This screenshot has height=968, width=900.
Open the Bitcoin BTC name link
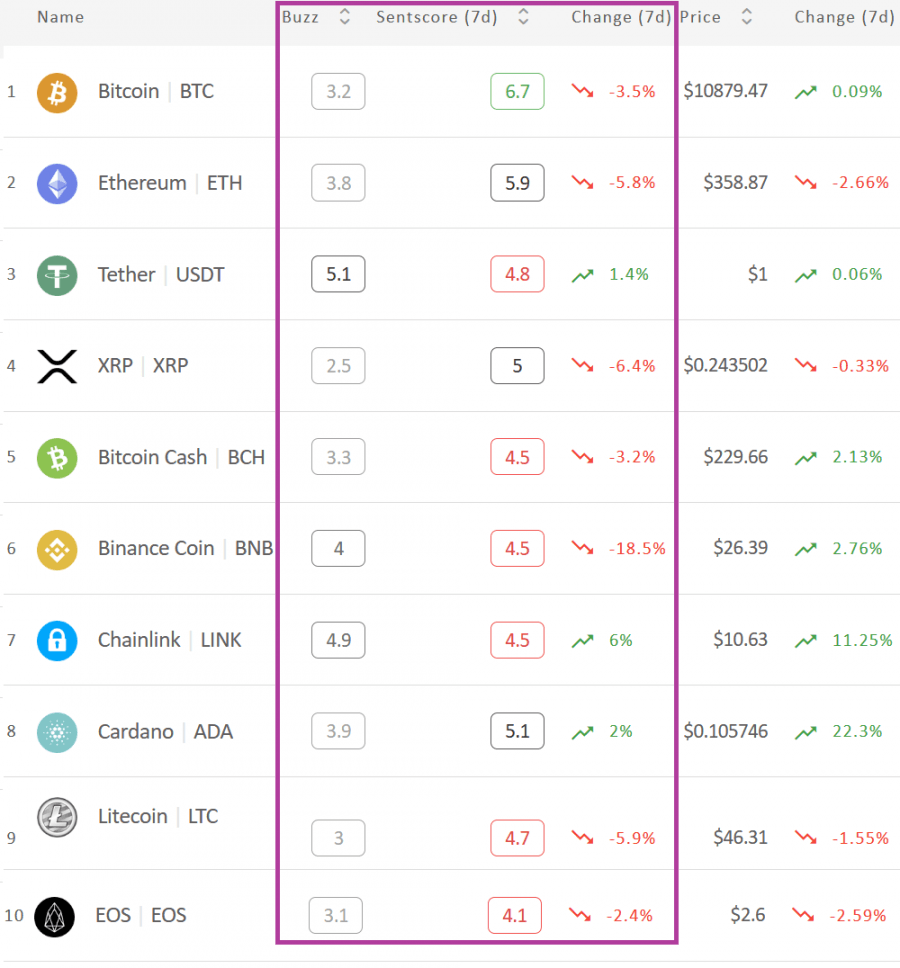click(x=156, y=91)
